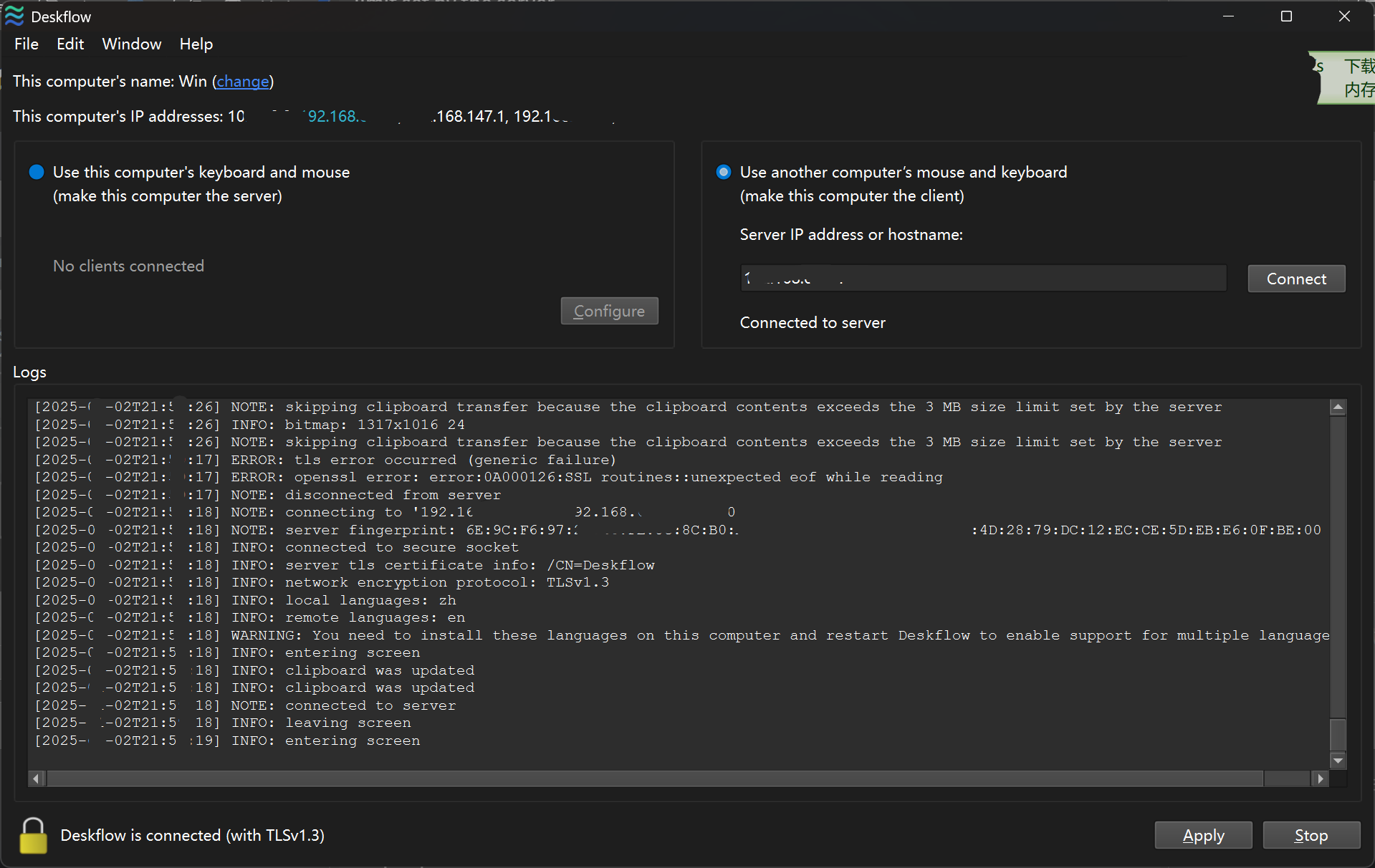Click 'Deskflow is connected (with TLSv1.3)' status text
Viewport: 1375px width, 868px height.
click(192, 835)
